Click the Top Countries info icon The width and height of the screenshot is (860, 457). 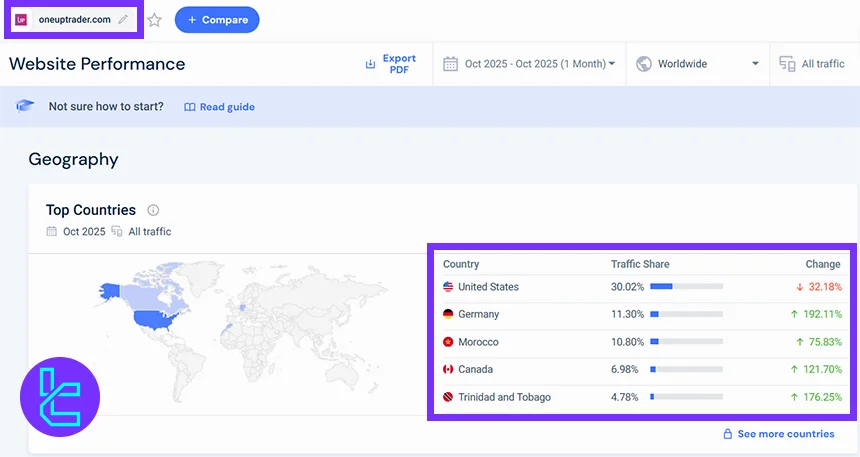(153, 210)
